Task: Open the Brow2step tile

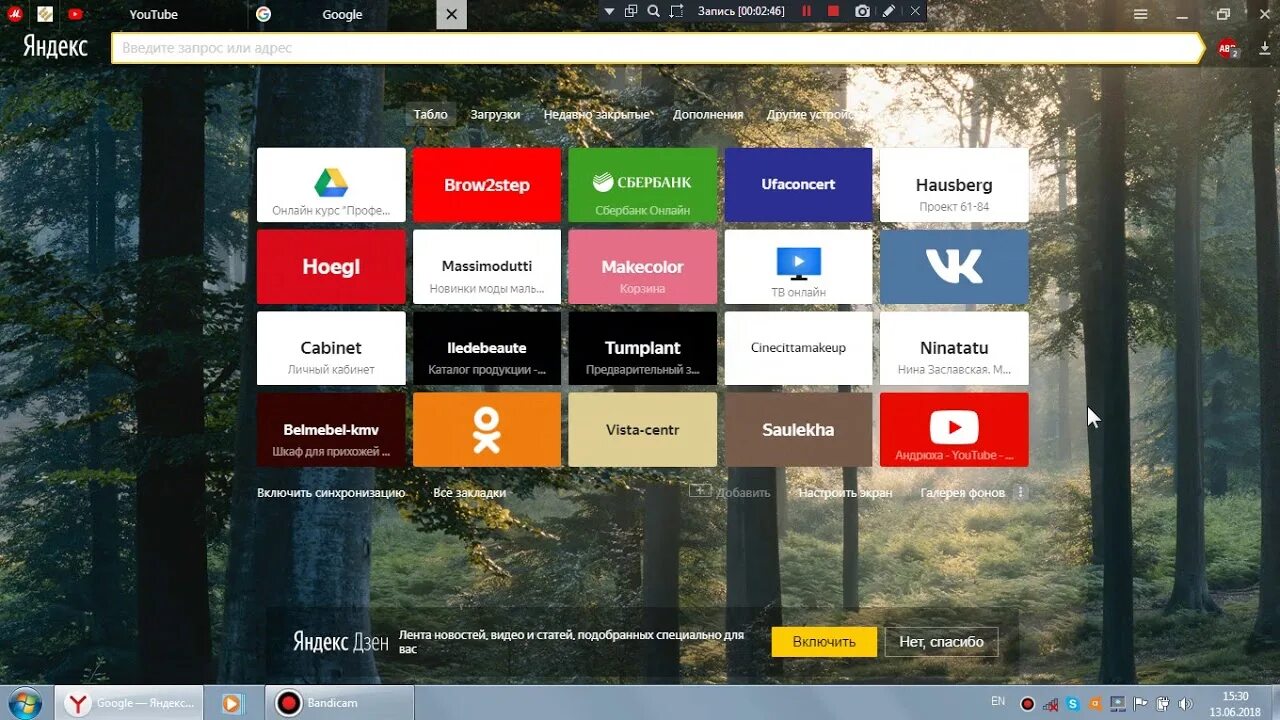Action: [x=487, y=185]
